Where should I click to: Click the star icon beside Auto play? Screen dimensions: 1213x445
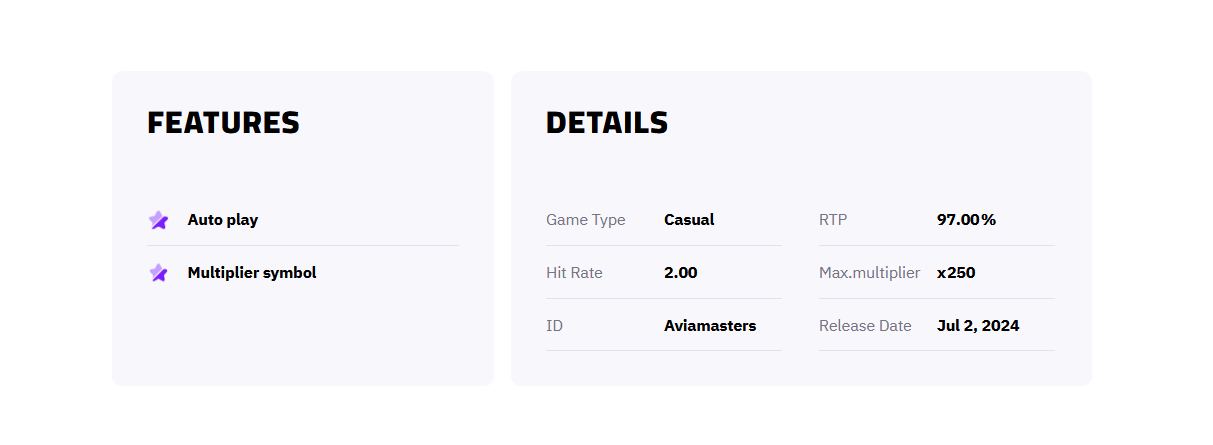158,220
